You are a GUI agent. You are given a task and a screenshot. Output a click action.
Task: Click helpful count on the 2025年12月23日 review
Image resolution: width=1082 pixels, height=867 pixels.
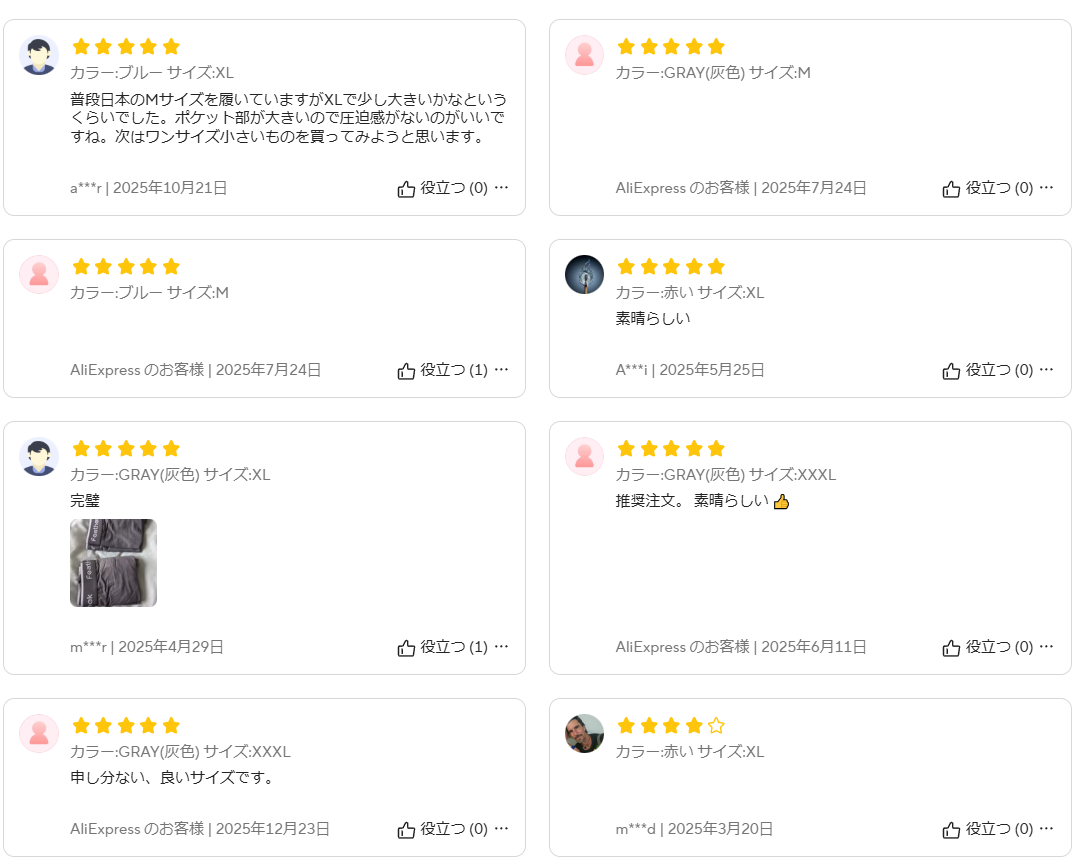454,829
